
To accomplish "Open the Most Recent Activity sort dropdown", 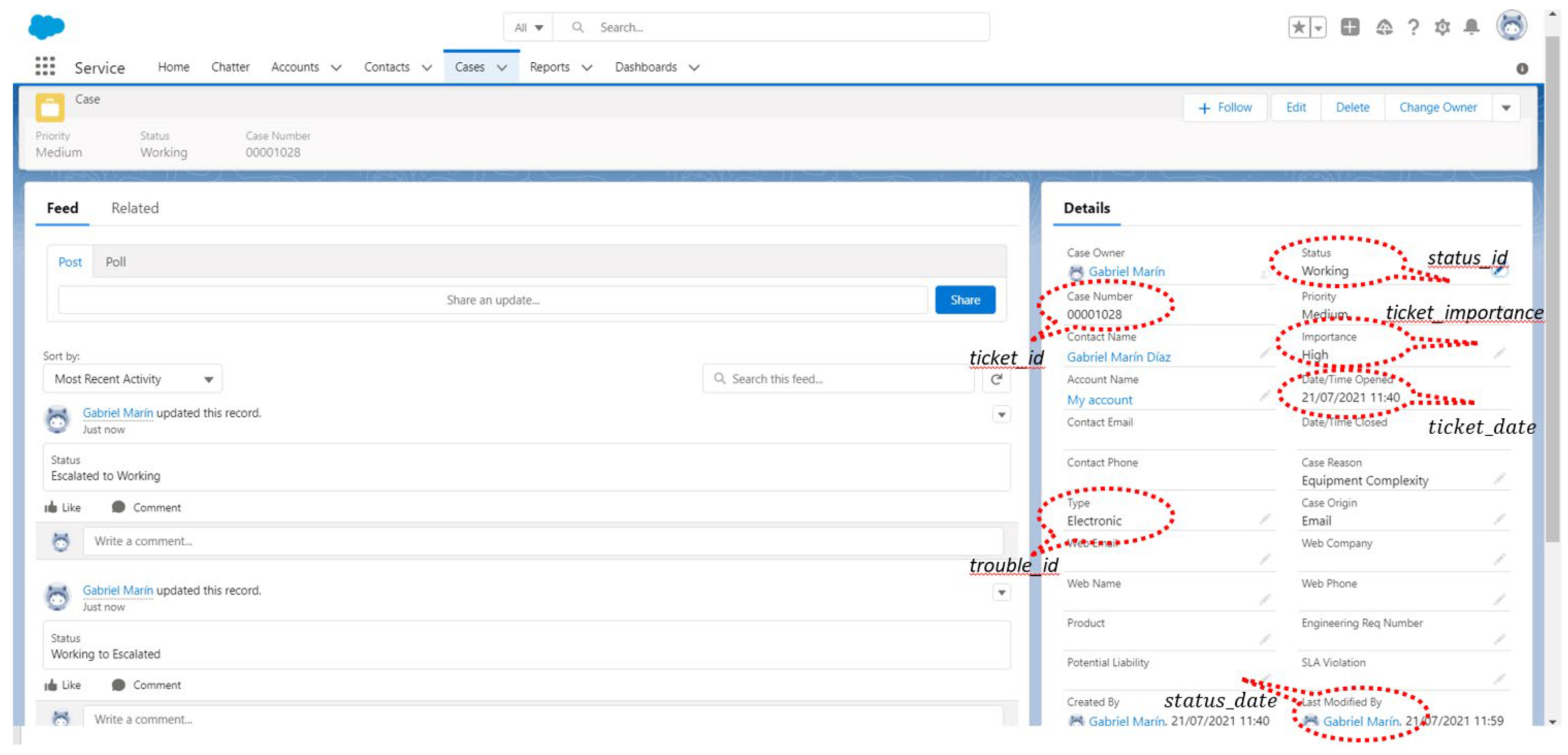I will click(132, 379).
